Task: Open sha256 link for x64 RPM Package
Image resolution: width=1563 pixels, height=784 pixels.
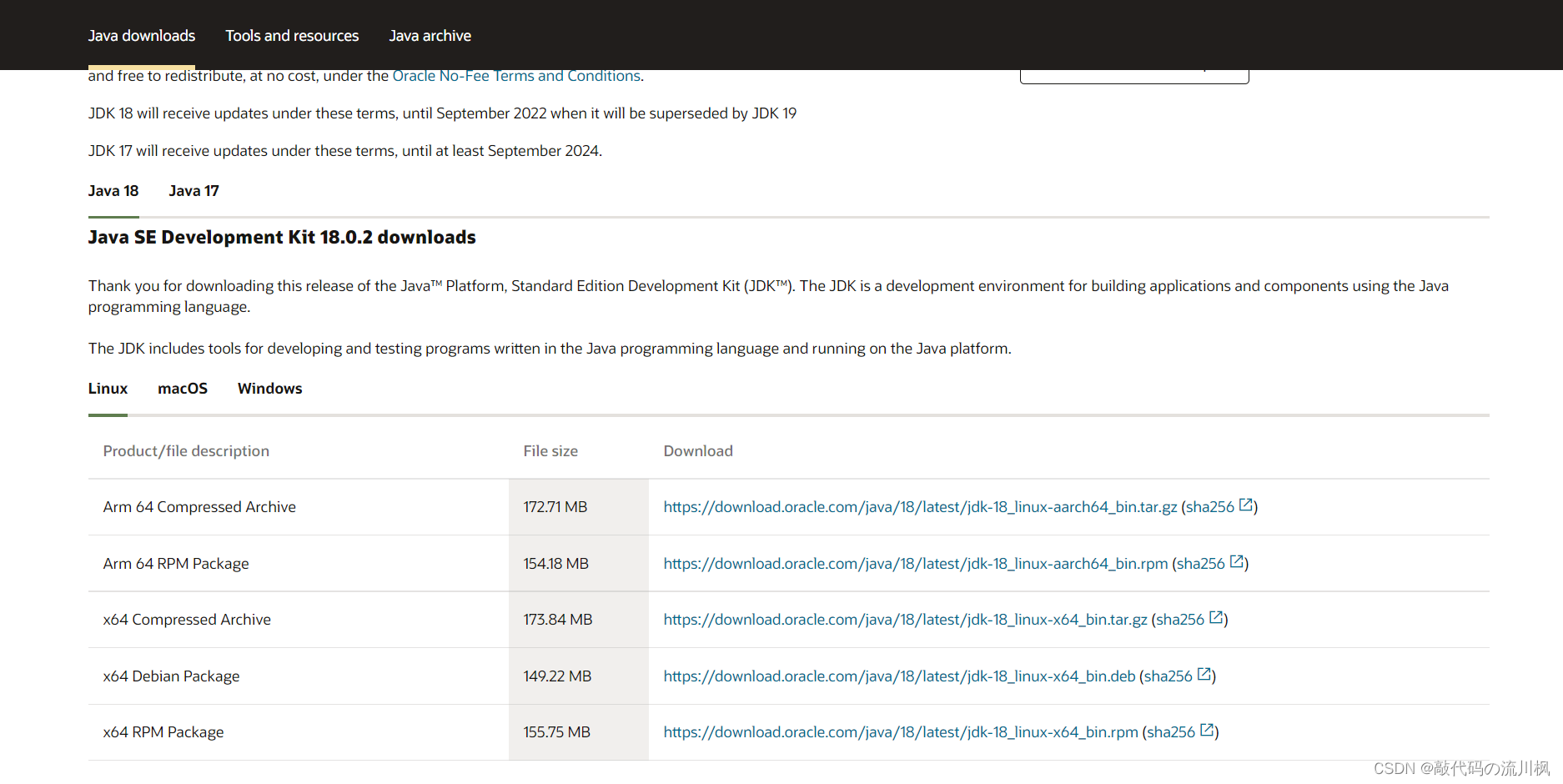Action: (x=1171, y=732)
